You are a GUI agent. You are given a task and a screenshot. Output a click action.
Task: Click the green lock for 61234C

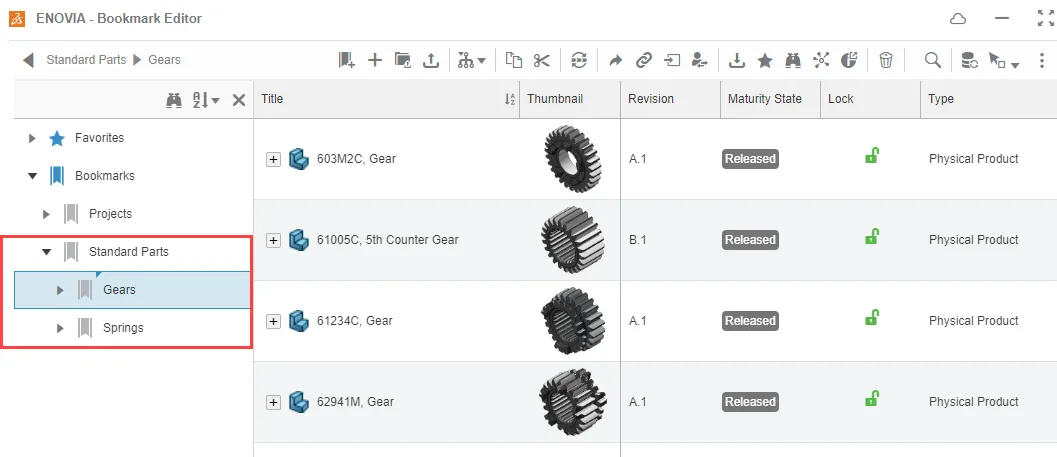872,318
